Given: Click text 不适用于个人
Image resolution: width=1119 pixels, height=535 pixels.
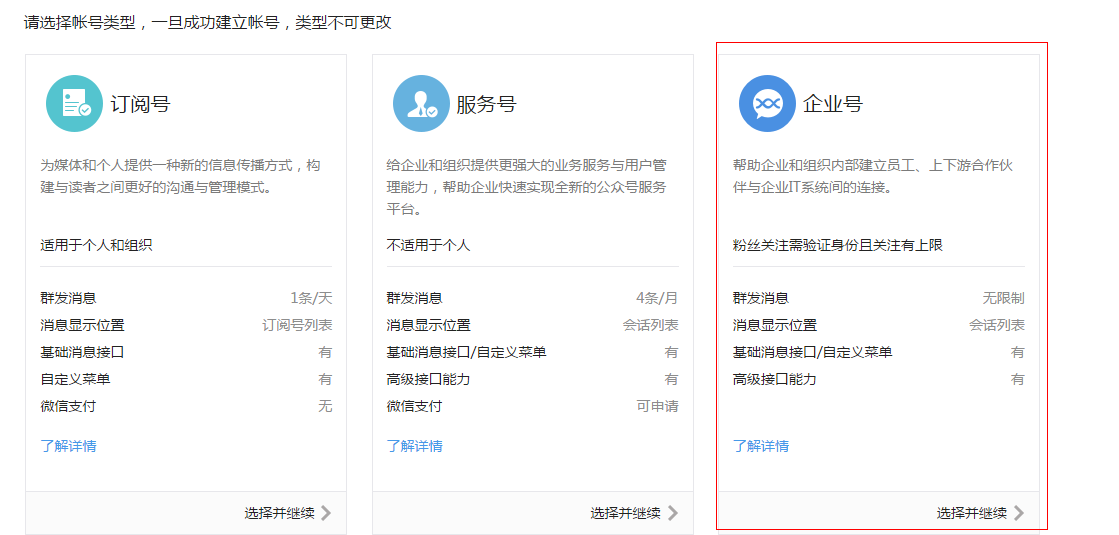Looking at the screenshot, I should 428,245.
